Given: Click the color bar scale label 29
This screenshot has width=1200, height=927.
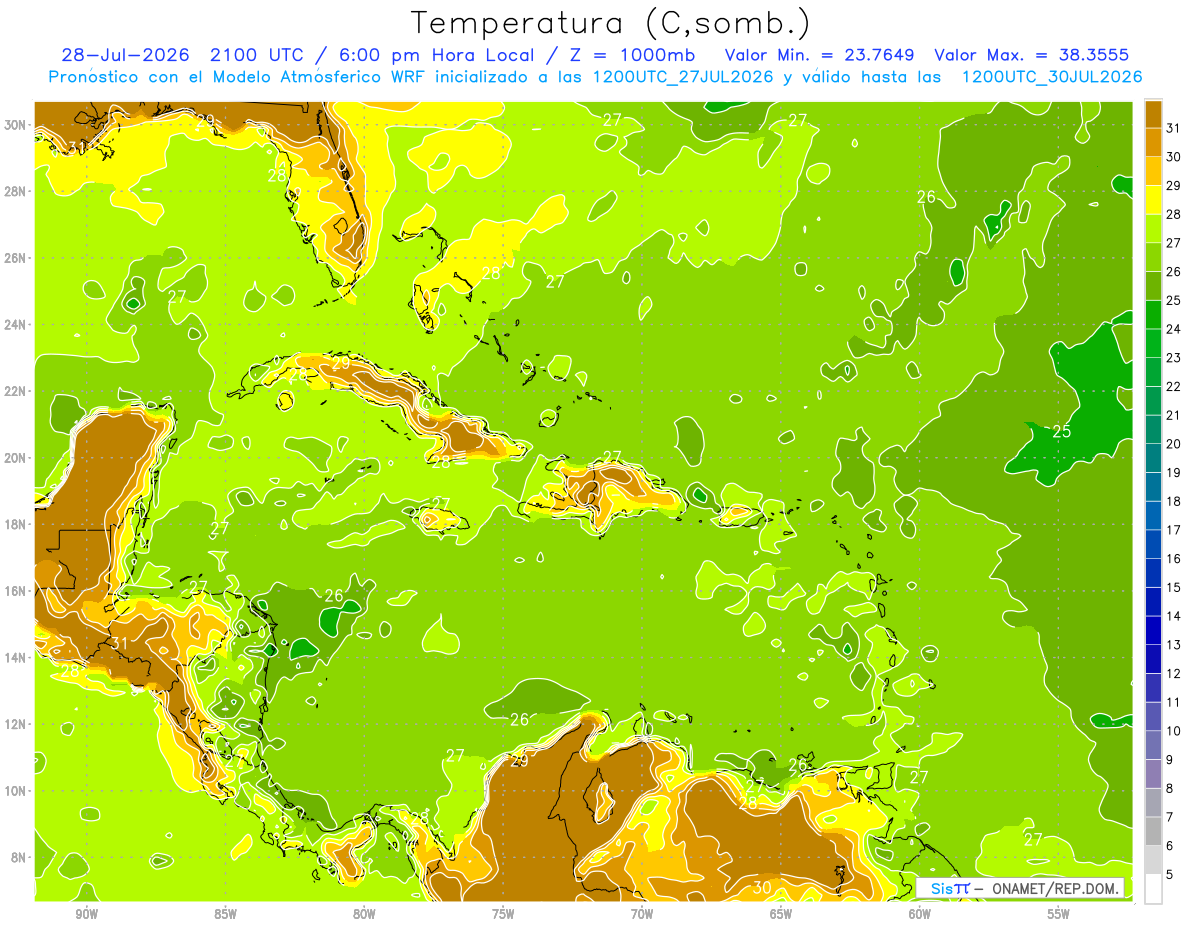Looking at the screenshot, I should (1174, 185).
